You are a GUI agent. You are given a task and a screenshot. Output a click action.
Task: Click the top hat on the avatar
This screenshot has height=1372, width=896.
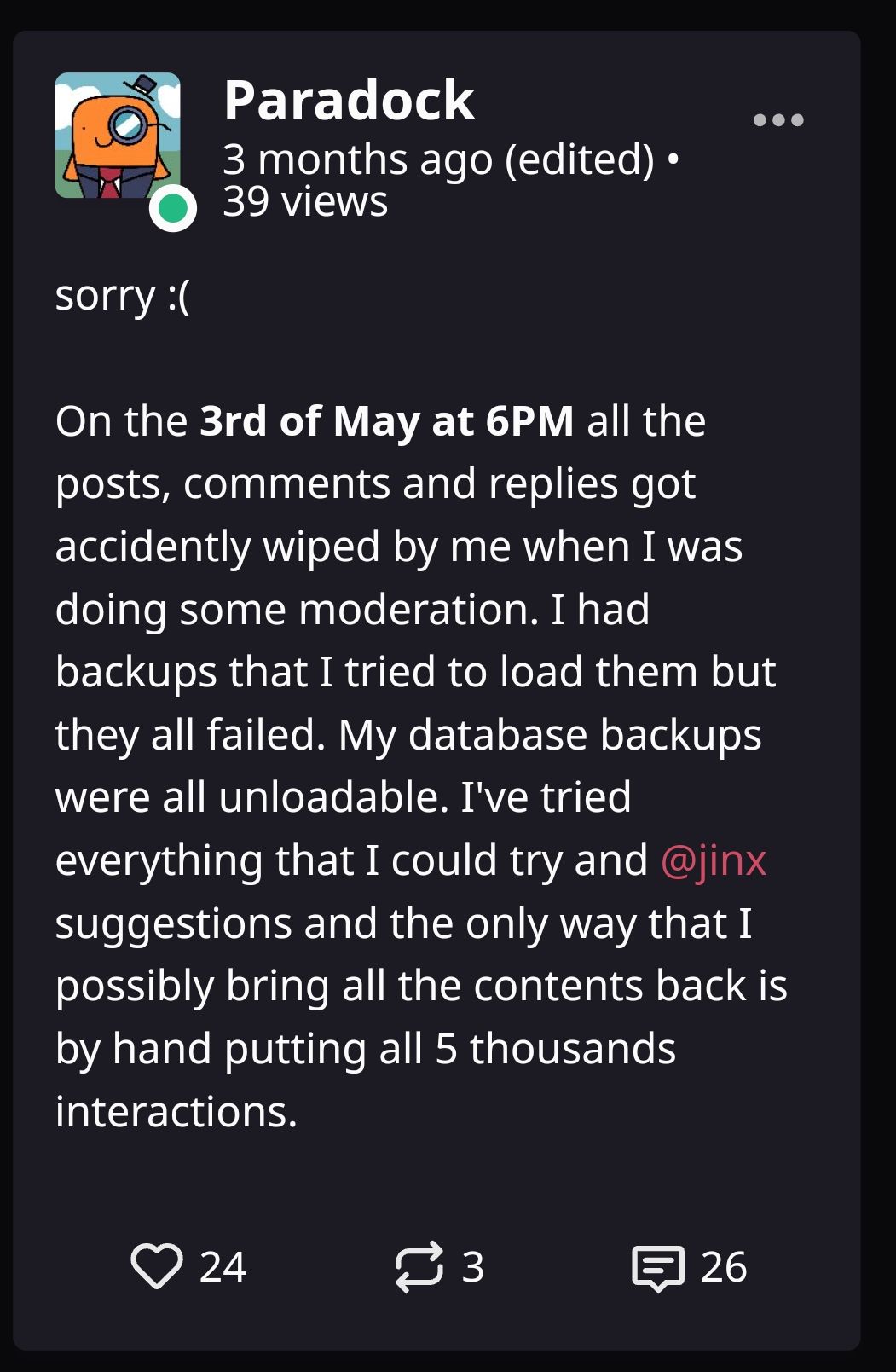click(146, 85)
